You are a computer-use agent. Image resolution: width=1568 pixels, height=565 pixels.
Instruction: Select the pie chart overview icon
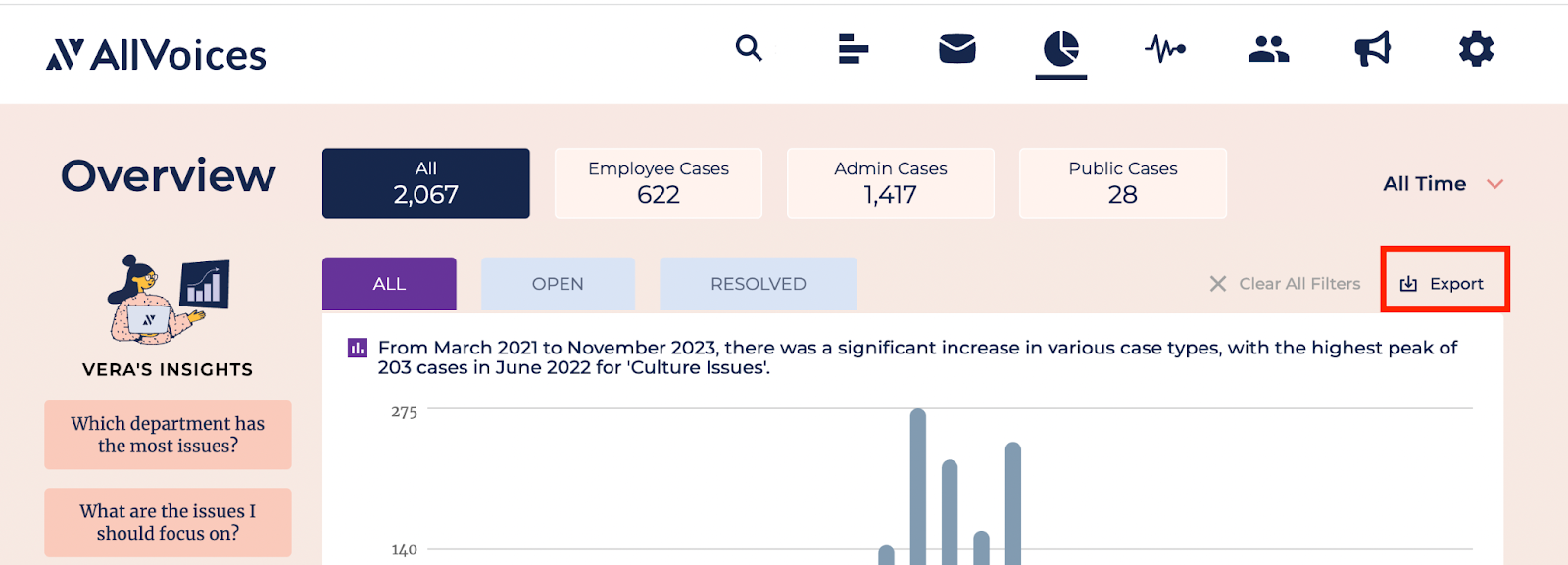click(1061, 49)
